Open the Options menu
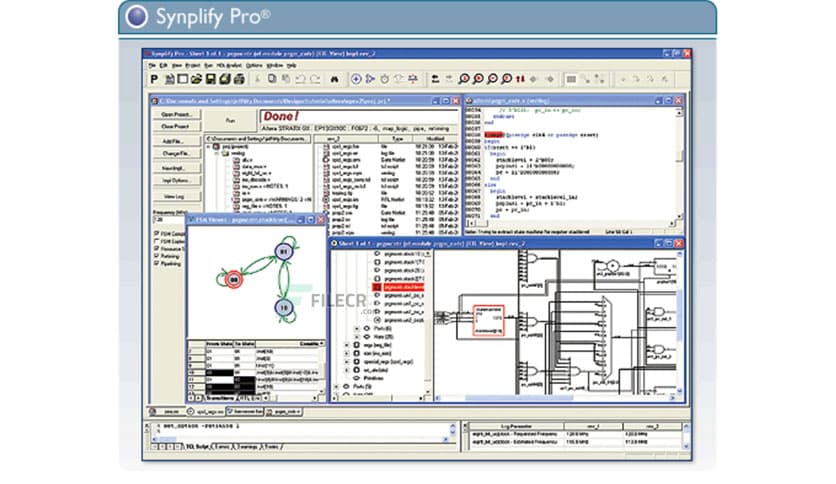 (x=254, y=66)
